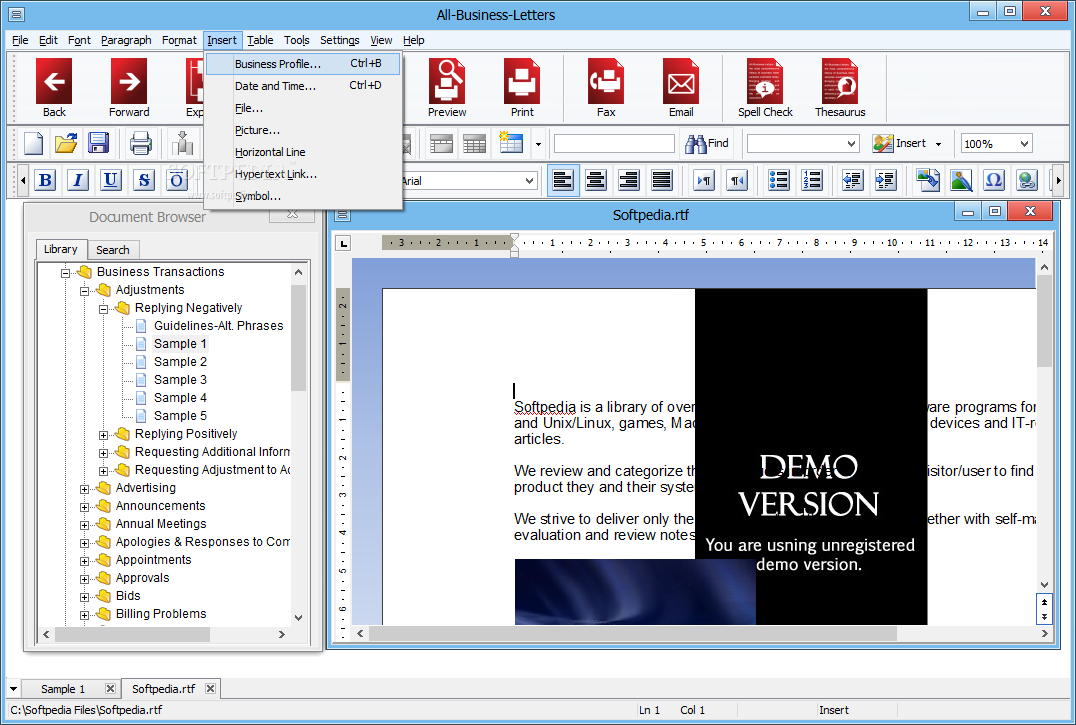Image resolution: width=1076 pixels, height=725 pixels.
Task: Send document via Fax icon
Action: coord(606,88)
